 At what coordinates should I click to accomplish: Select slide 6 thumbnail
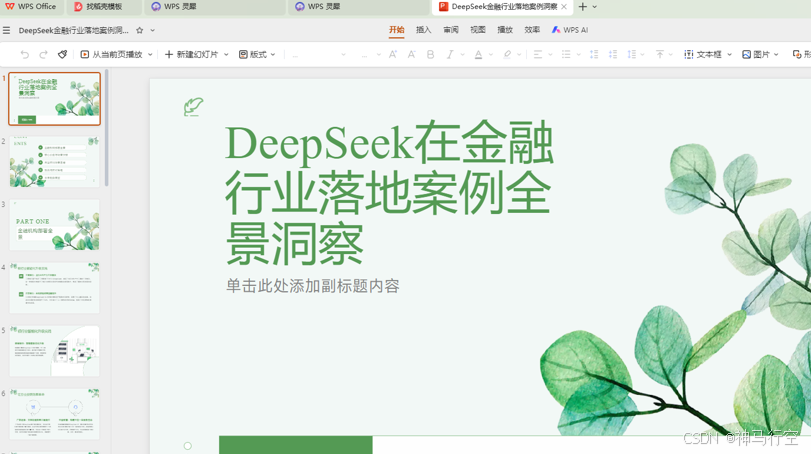tap(54, 414)
